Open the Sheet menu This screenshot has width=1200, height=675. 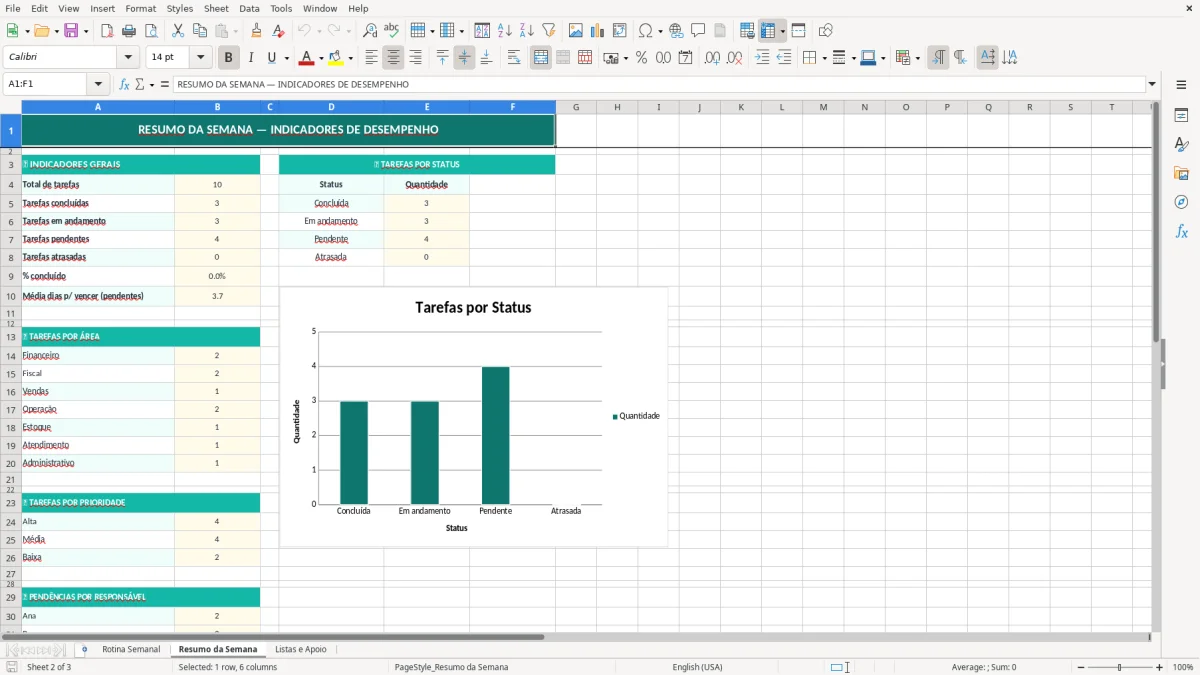(x=216, y=8)
